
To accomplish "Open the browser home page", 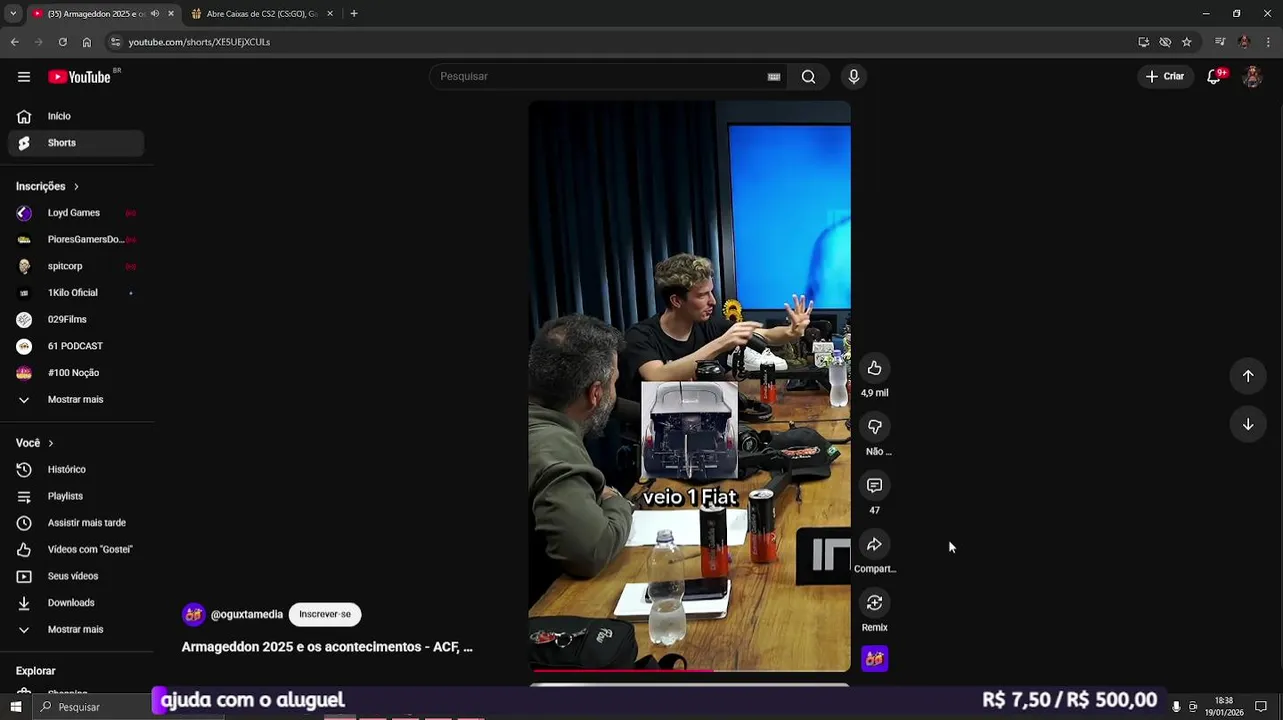I will pos(87,42).
